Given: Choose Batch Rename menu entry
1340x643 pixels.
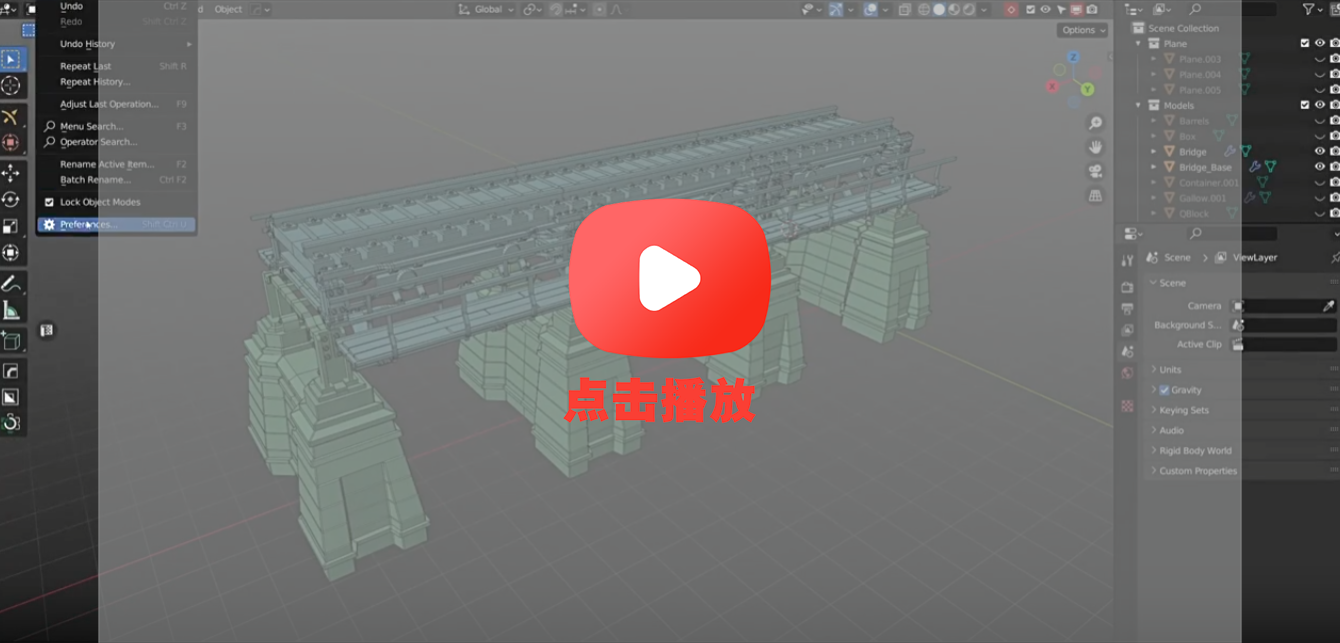Looking at the screenshot, I should coord(116,180).
